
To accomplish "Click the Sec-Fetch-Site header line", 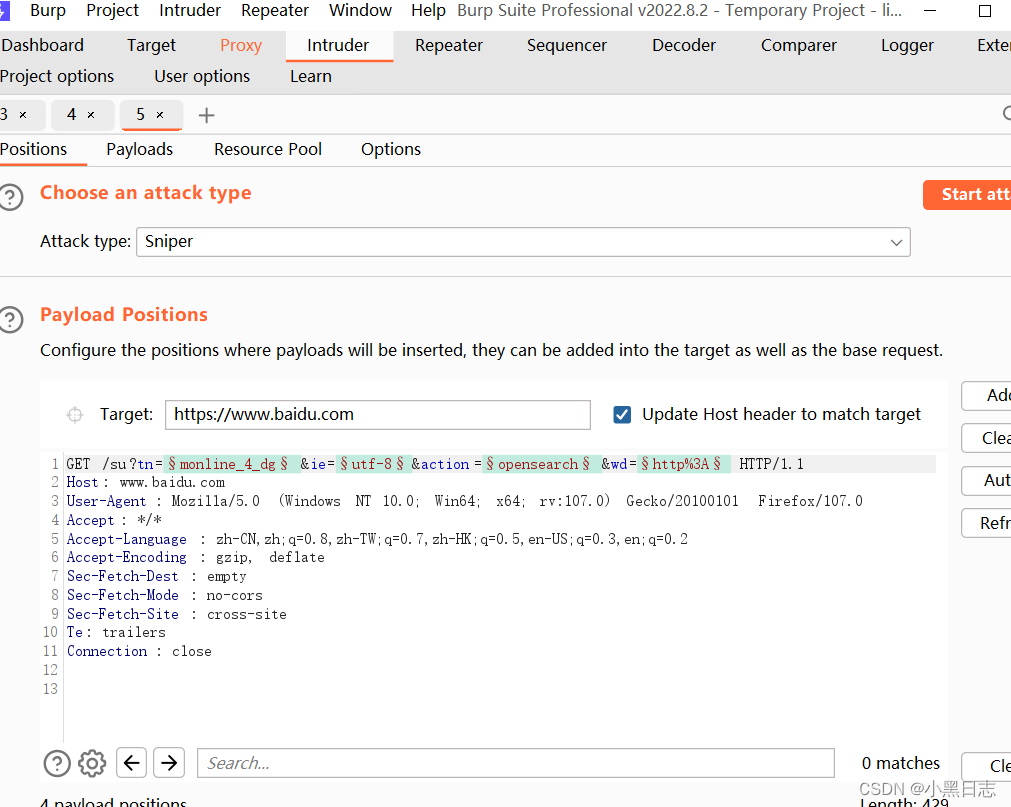I will click(x=177, y=614).
